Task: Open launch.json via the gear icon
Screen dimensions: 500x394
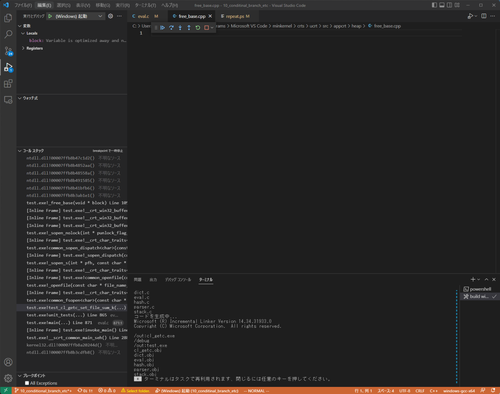Action: pos(110,16)
